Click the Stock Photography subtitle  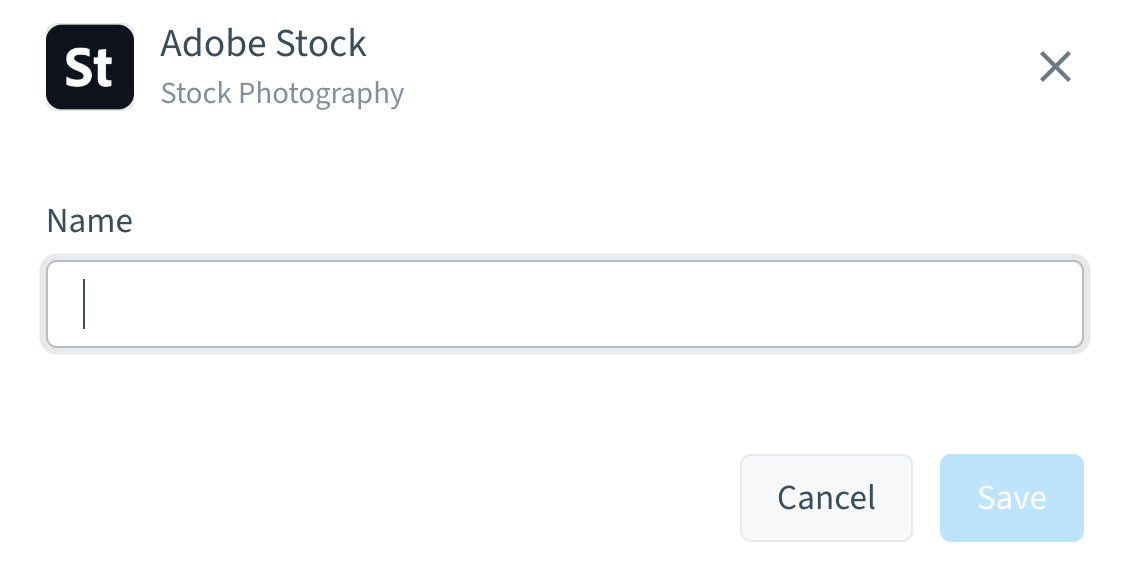coord(282,92)
